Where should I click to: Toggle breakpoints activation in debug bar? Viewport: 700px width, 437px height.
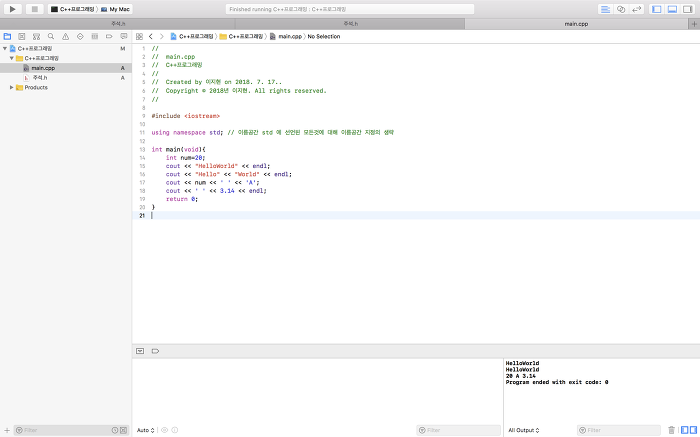click(155, 351)
